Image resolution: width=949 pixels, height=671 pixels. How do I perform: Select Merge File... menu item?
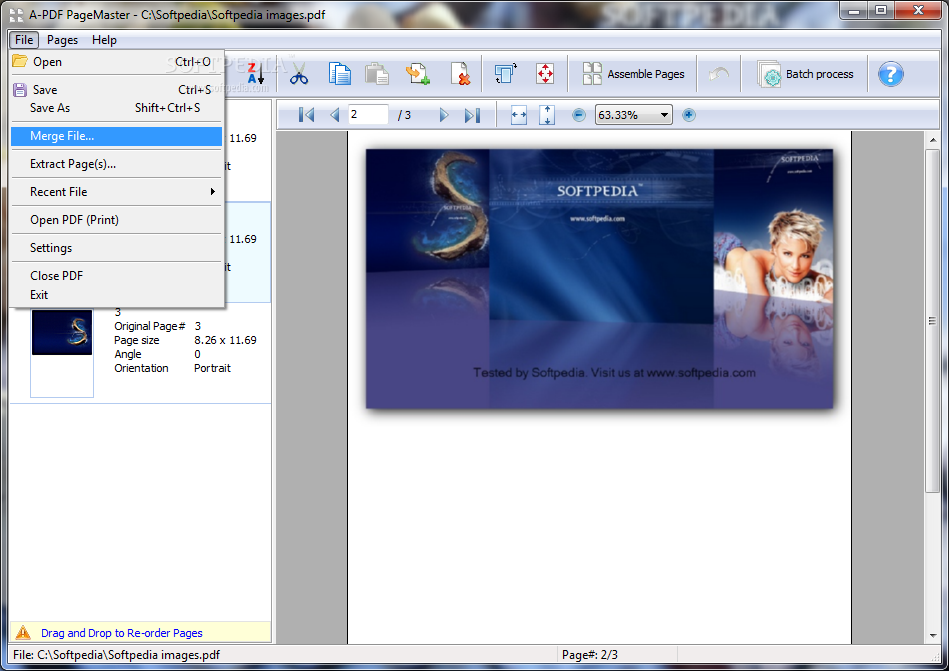[116, 136]
